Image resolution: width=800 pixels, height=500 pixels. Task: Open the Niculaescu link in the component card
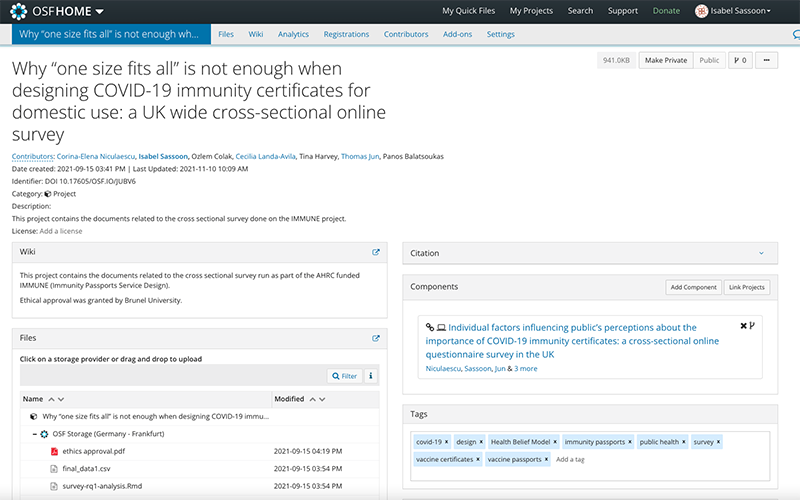click(x=443, y=368)
